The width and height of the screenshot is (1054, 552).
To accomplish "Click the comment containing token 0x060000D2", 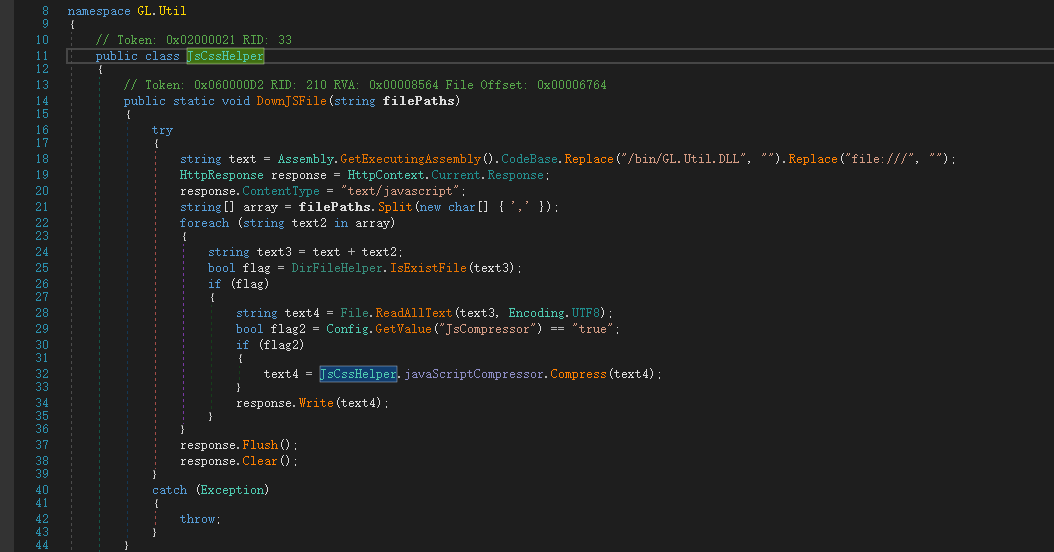I will [365, 85].
